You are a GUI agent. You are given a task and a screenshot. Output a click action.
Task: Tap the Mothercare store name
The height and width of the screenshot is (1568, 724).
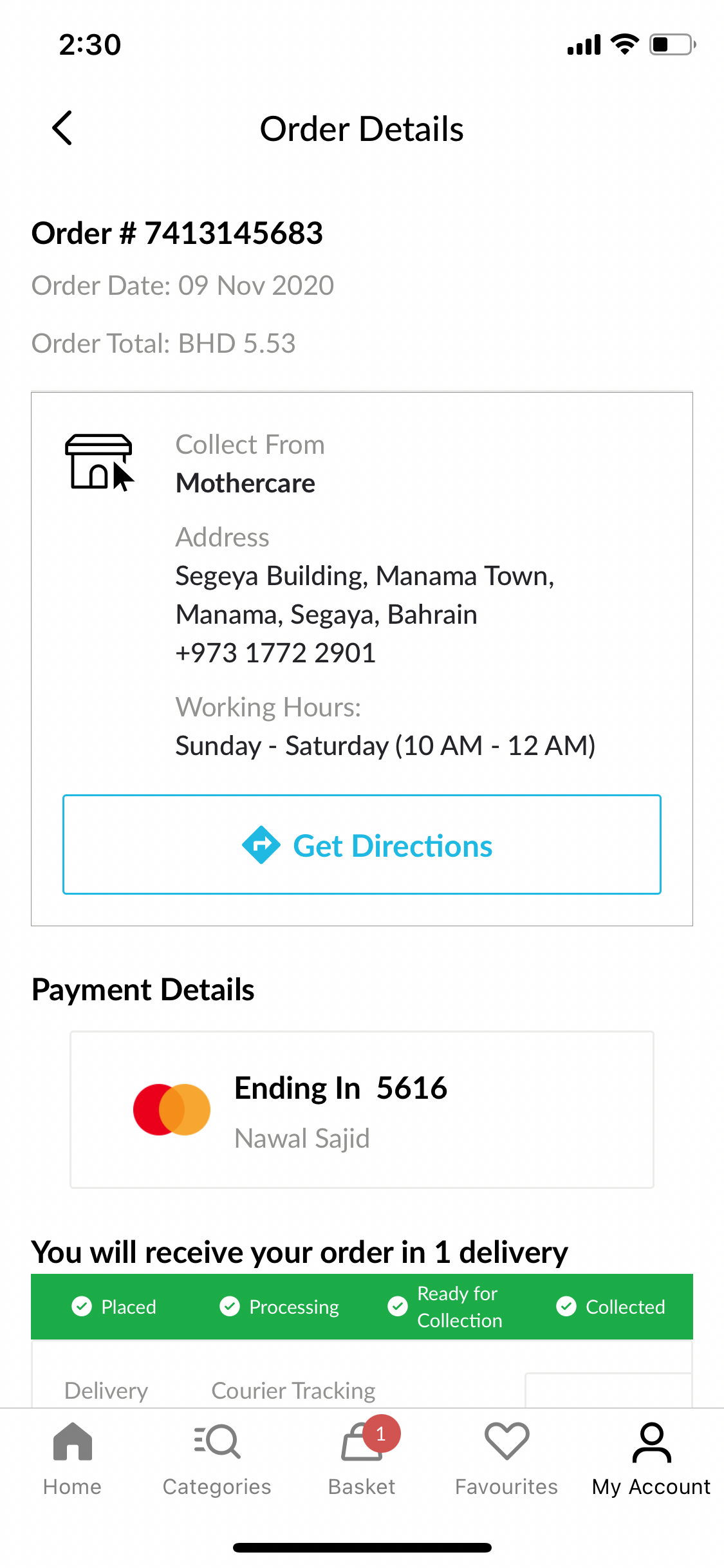(x=246, y=483)
